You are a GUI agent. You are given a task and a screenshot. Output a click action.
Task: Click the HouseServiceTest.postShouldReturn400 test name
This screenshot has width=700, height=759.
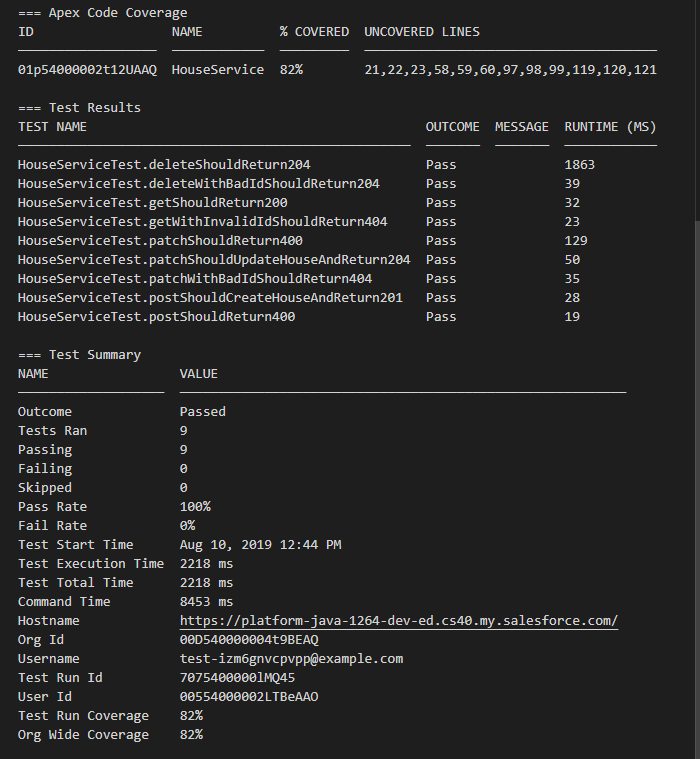156,317
